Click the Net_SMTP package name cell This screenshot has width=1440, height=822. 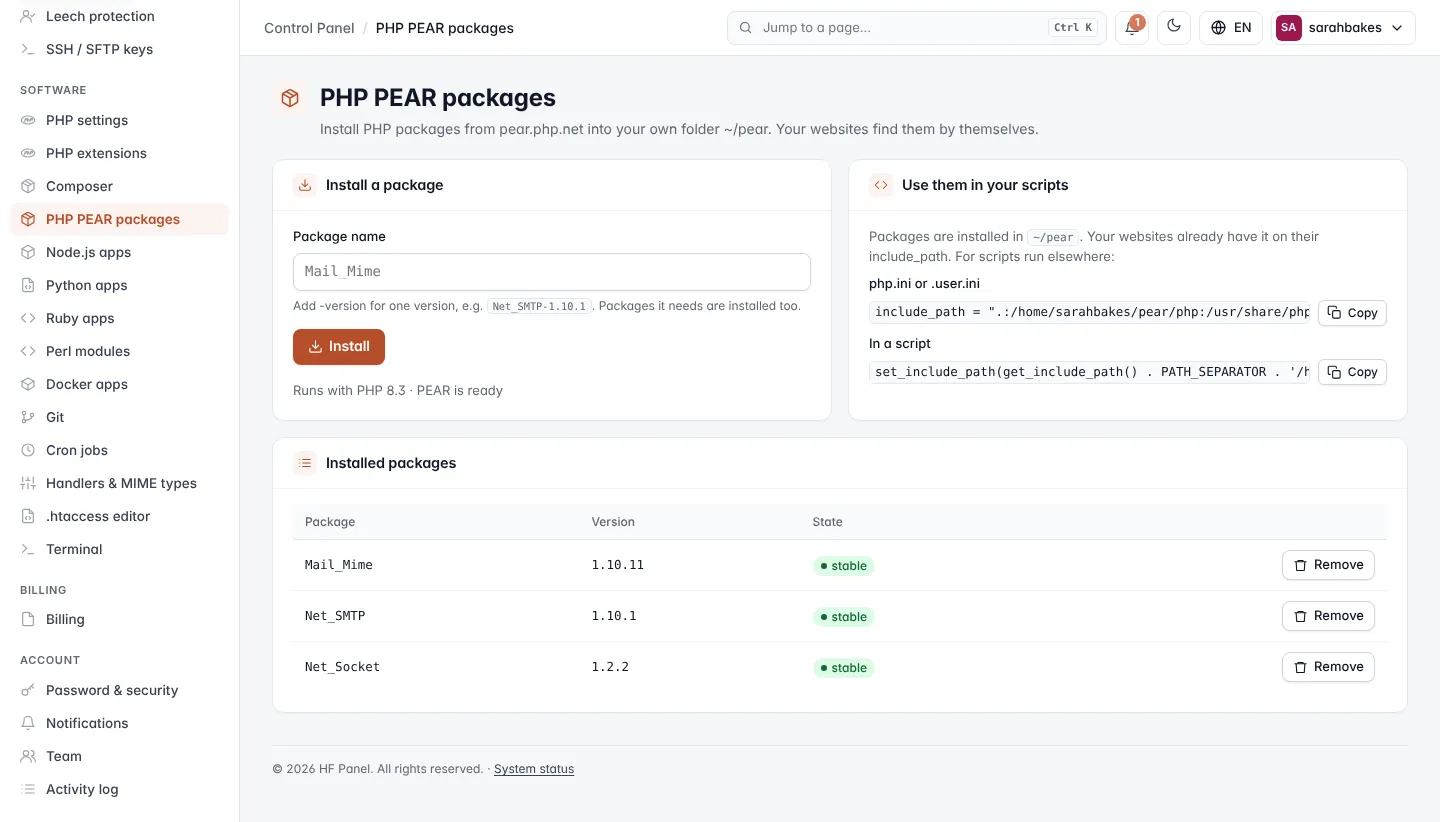(x=335, y=616)
